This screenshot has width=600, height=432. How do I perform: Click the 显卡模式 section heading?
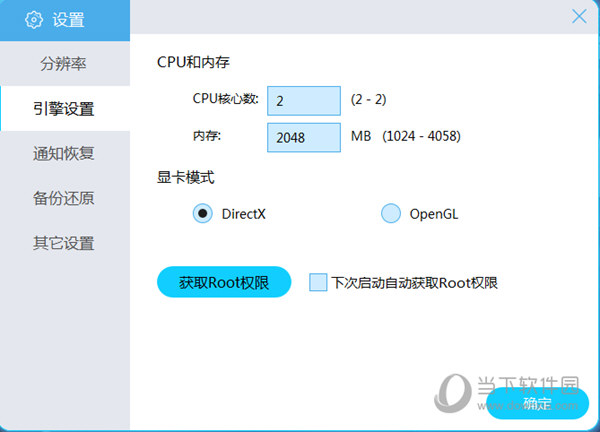click(x=186, y=177)
